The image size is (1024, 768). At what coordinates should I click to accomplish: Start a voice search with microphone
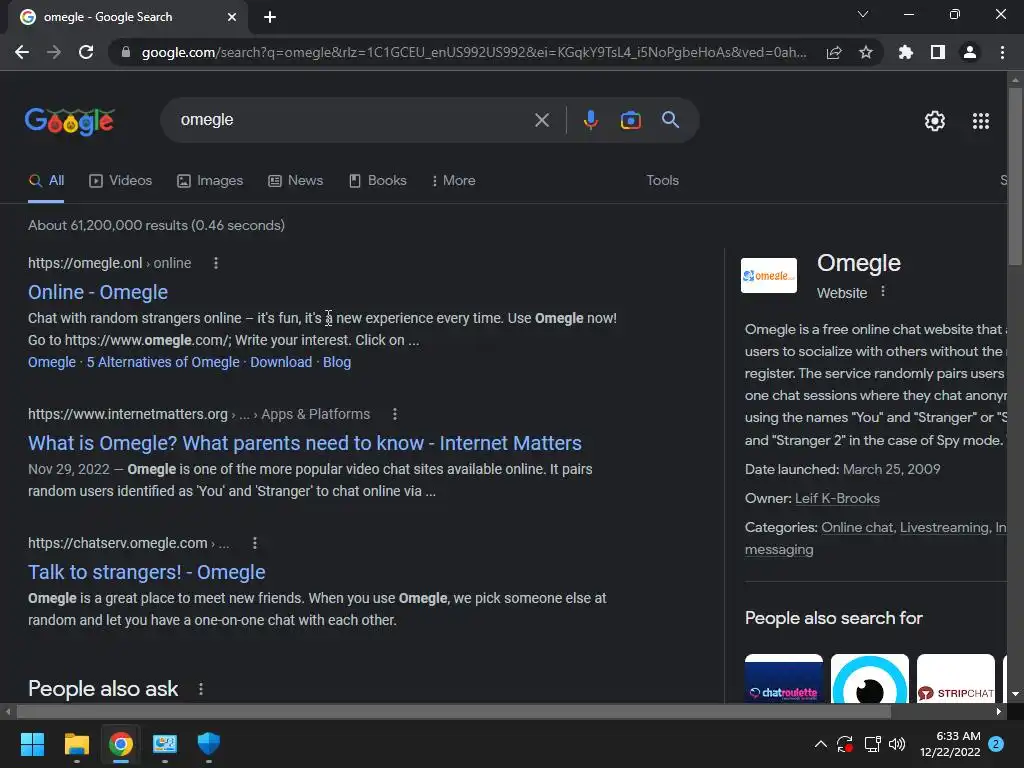[x=590, y=120]
